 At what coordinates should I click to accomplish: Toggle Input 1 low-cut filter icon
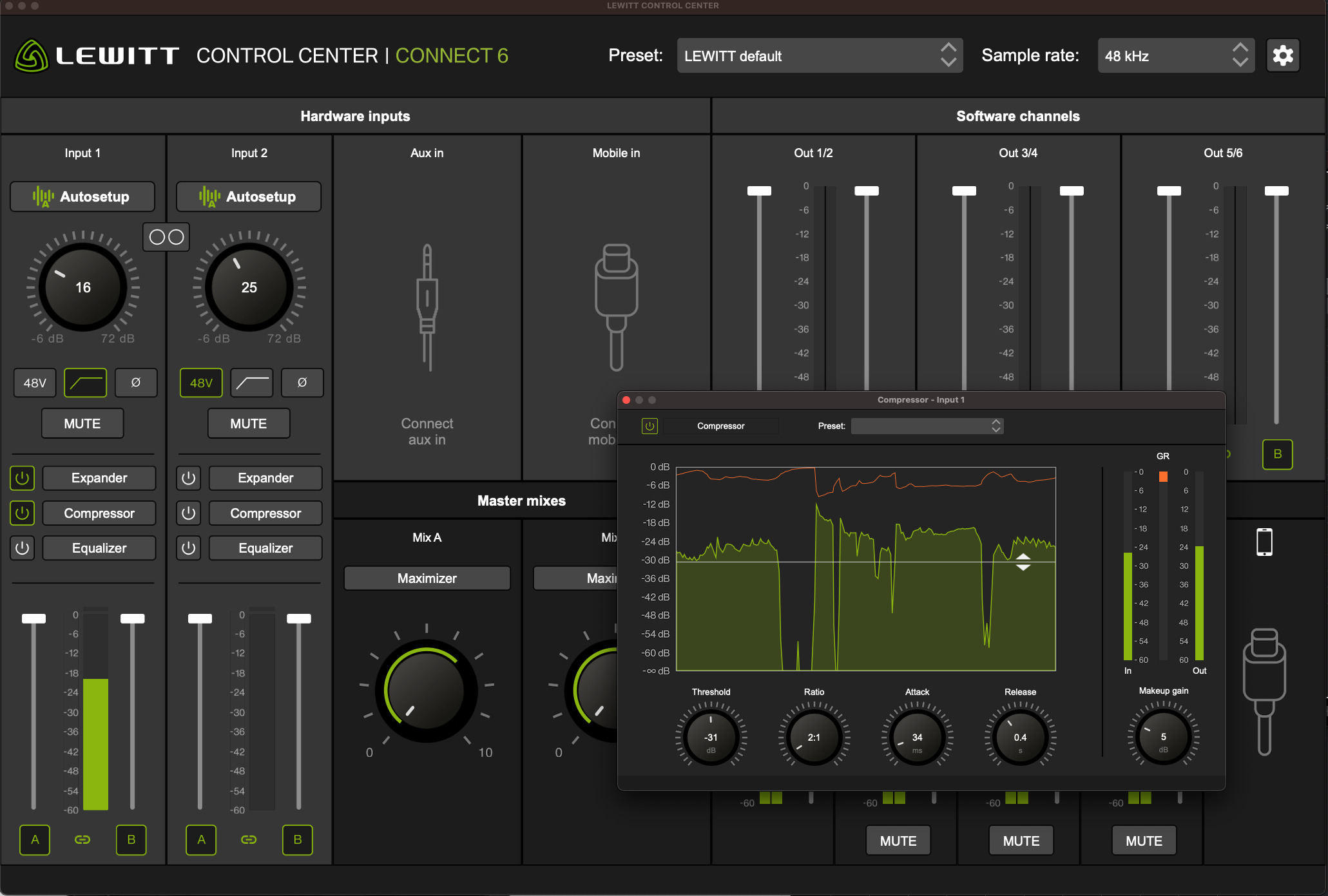[85, 383]
